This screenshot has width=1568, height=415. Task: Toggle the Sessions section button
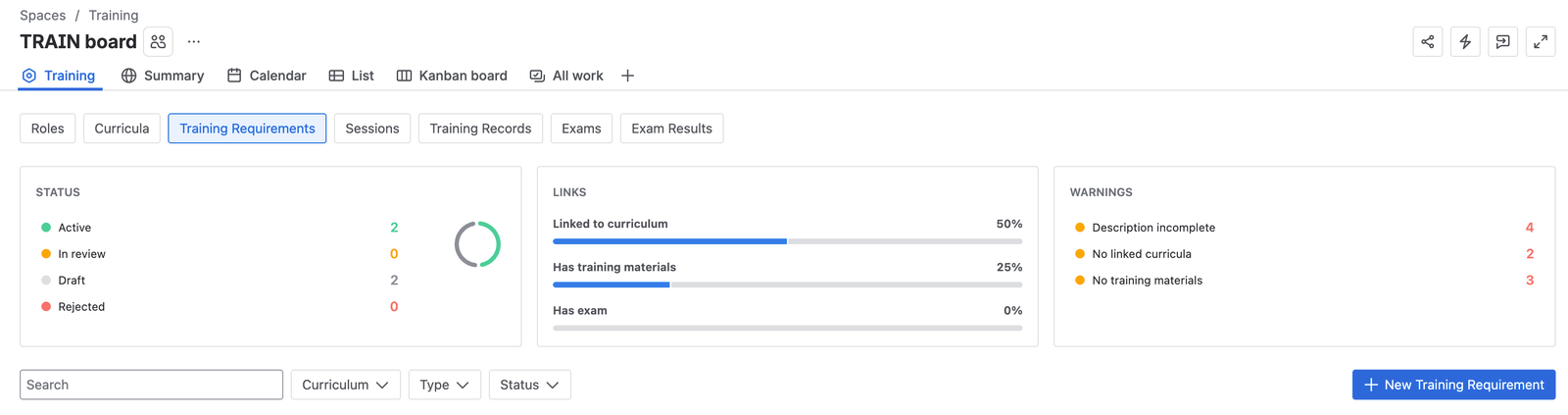tap(372, 129)
